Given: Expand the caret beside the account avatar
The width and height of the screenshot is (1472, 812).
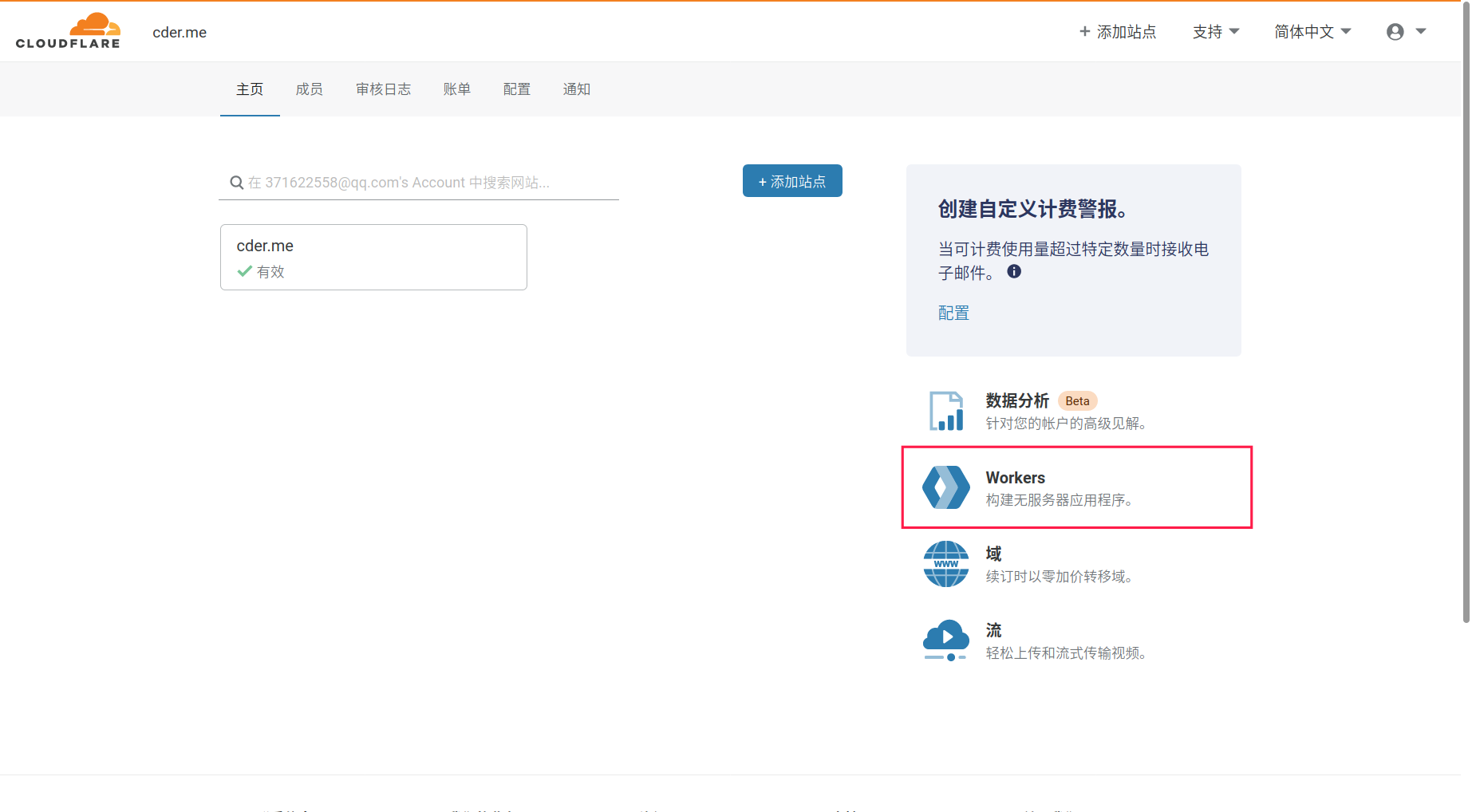Looking at the screenshot, I should 1421,32.
